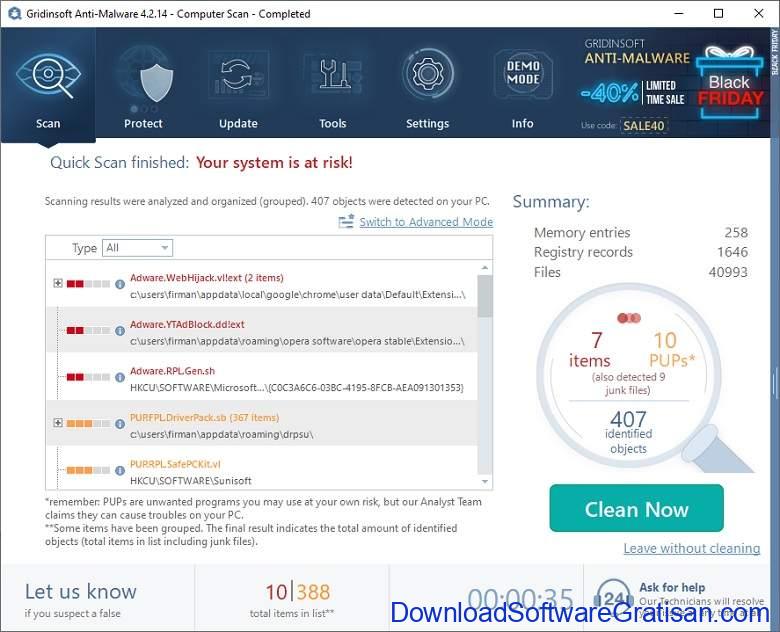Click info icon for Adware.RPL.Gen.sh
The width and height of the screenshot is (780, 632).
pyautogui.click(x=120, y=377)
